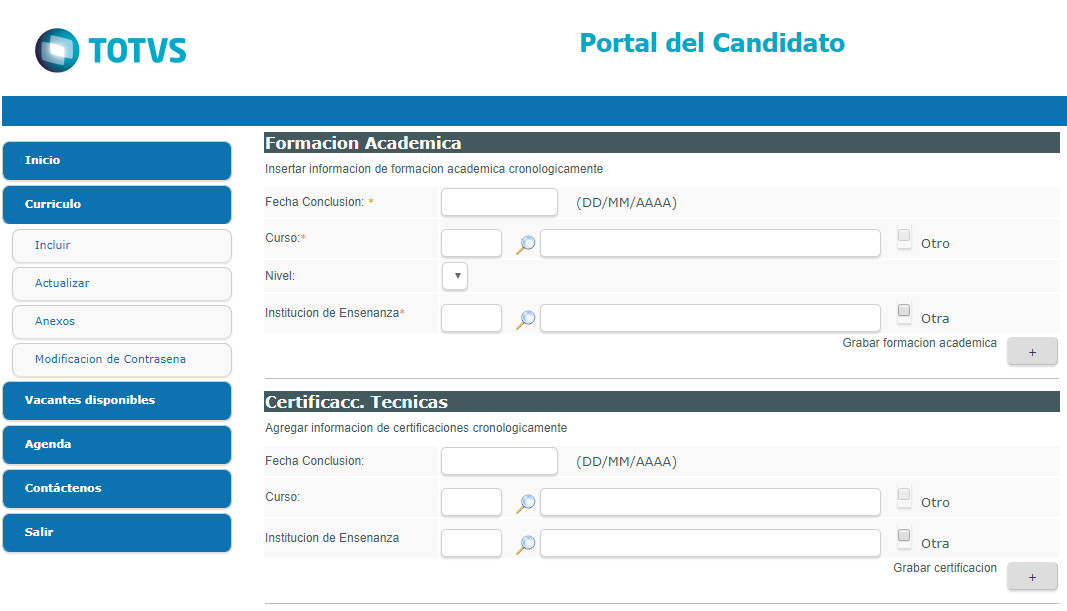Open the Agenda section

point(117,444)
